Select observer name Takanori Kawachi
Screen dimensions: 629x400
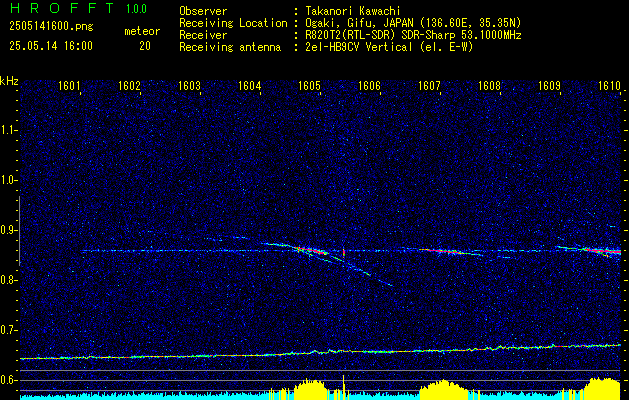click(x=353, y=11)
